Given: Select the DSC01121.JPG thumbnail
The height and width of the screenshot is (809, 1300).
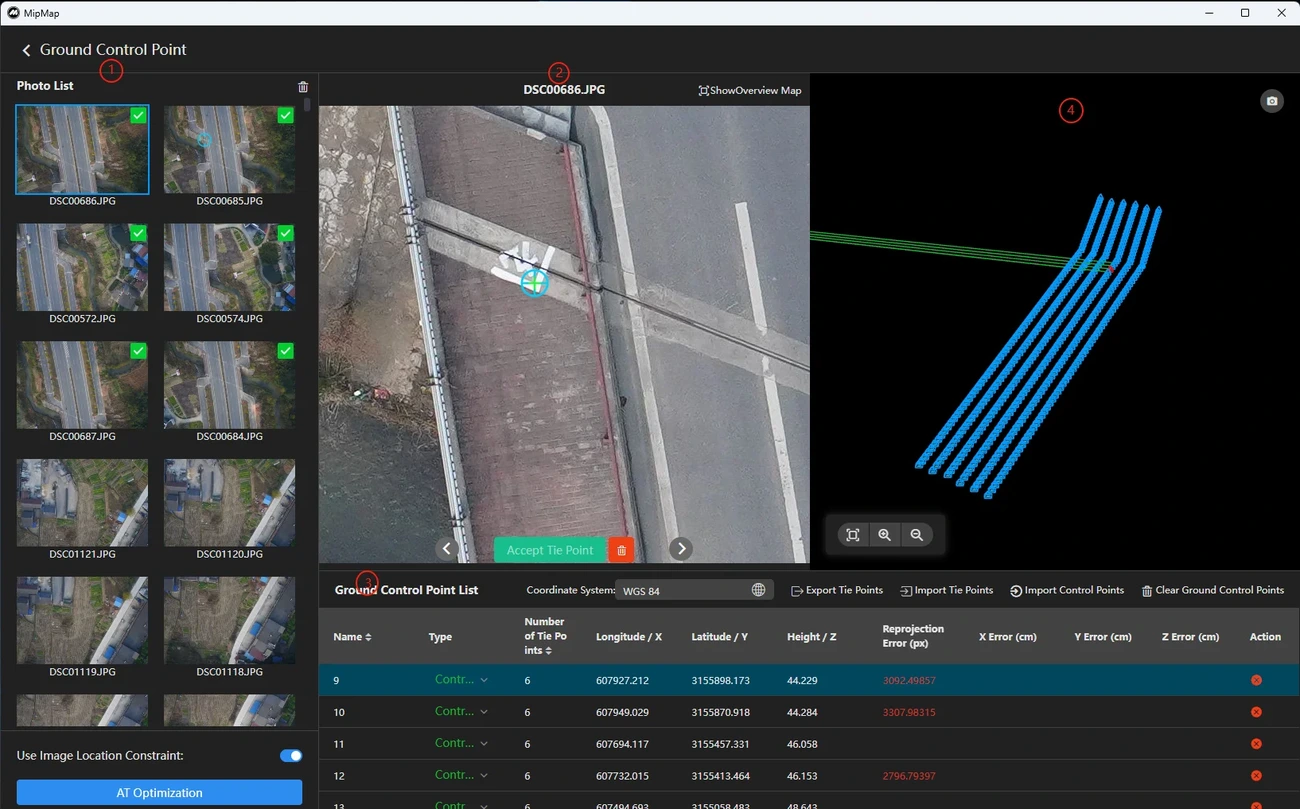Looking at the screenshot, I should click(82, 502).
